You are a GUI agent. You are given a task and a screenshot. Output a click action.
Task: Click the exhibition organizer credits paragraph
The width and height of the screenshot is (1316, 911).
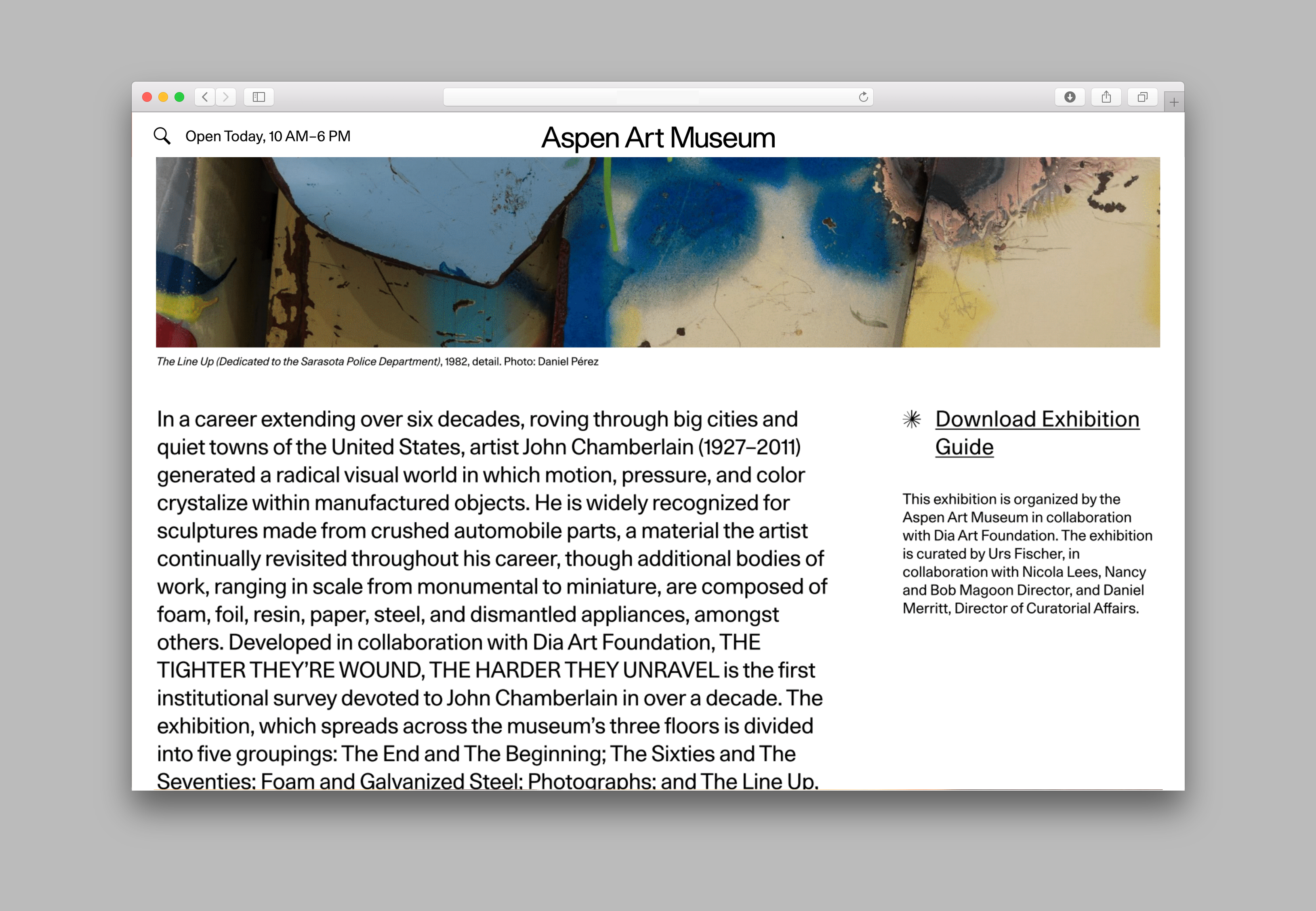pos(1027,553)
